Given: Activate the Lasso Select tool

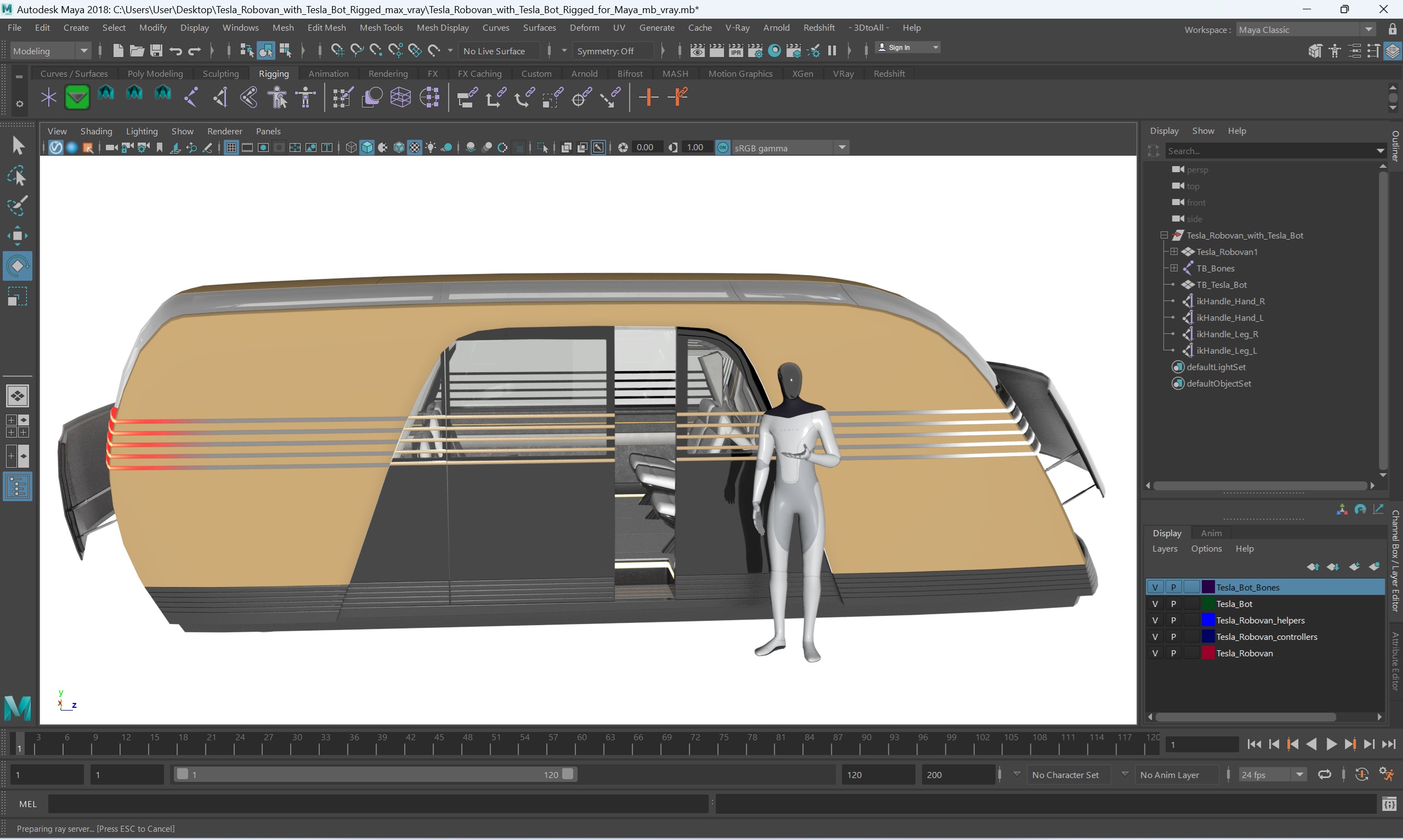Looking at the screenshot, I should click(18, 177).
